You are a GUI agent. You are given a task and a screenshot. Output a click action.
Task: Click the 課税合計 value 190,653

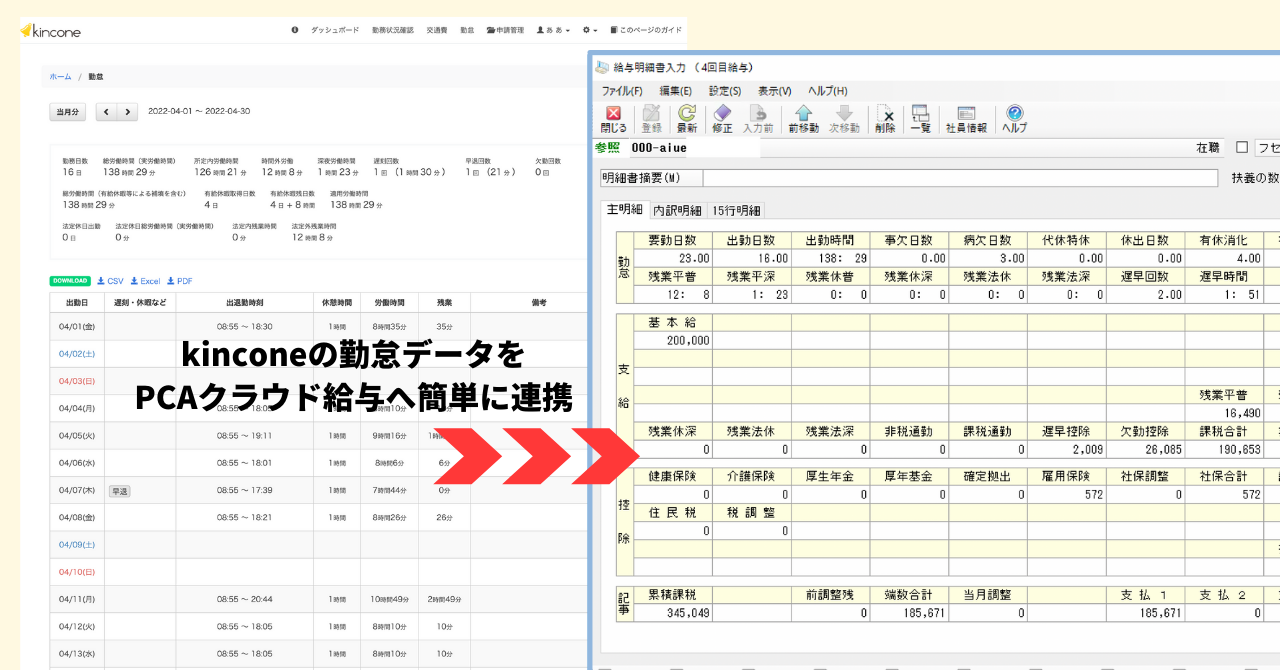[1225, 450]
